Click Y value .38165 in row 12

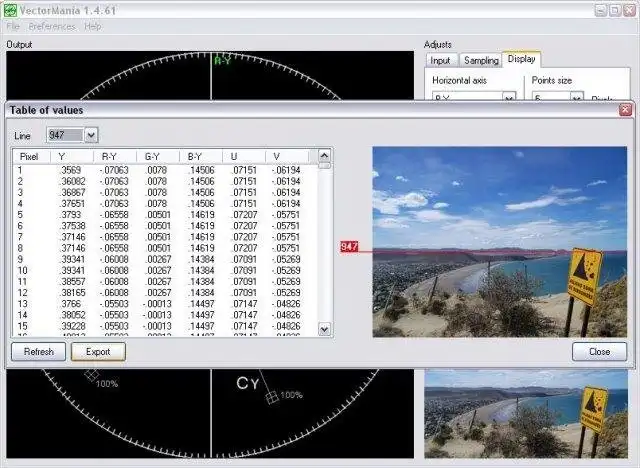72,293
